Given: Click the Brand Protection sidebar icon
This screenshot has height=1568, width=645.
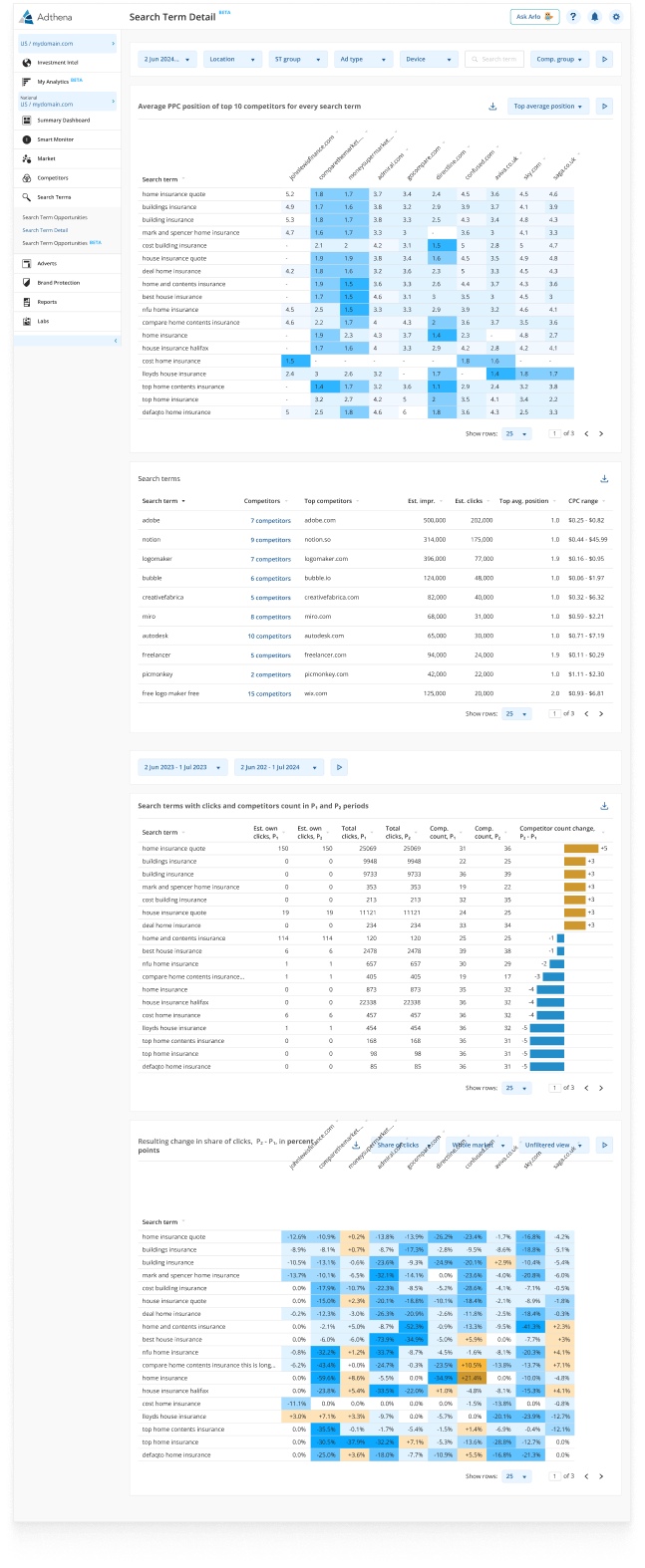Looking at the screenshot, I should pyautogui.click(x=27, y=283).
